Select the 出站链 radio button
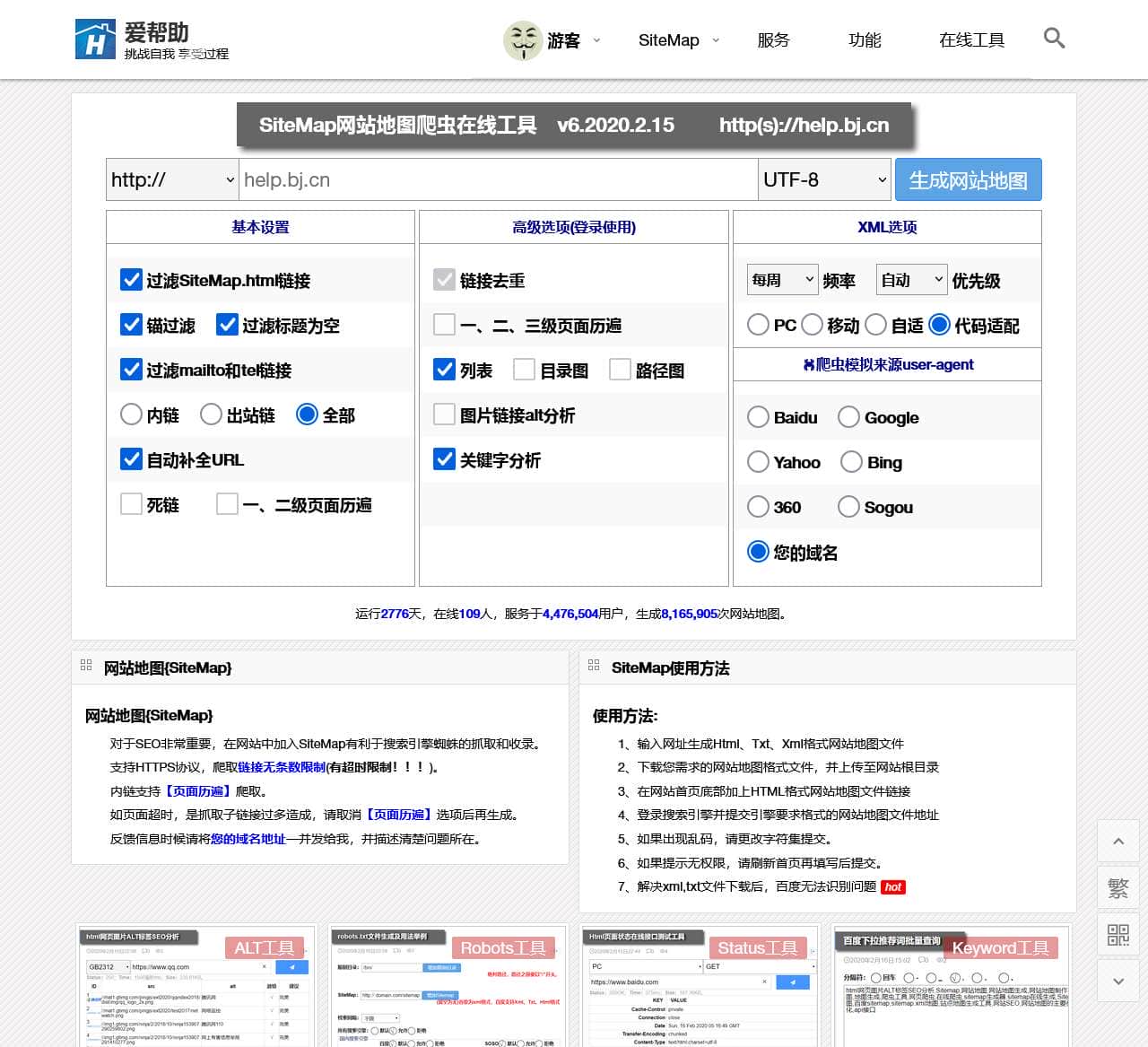Viewport: 1148px width, 1047px height. 211,414
